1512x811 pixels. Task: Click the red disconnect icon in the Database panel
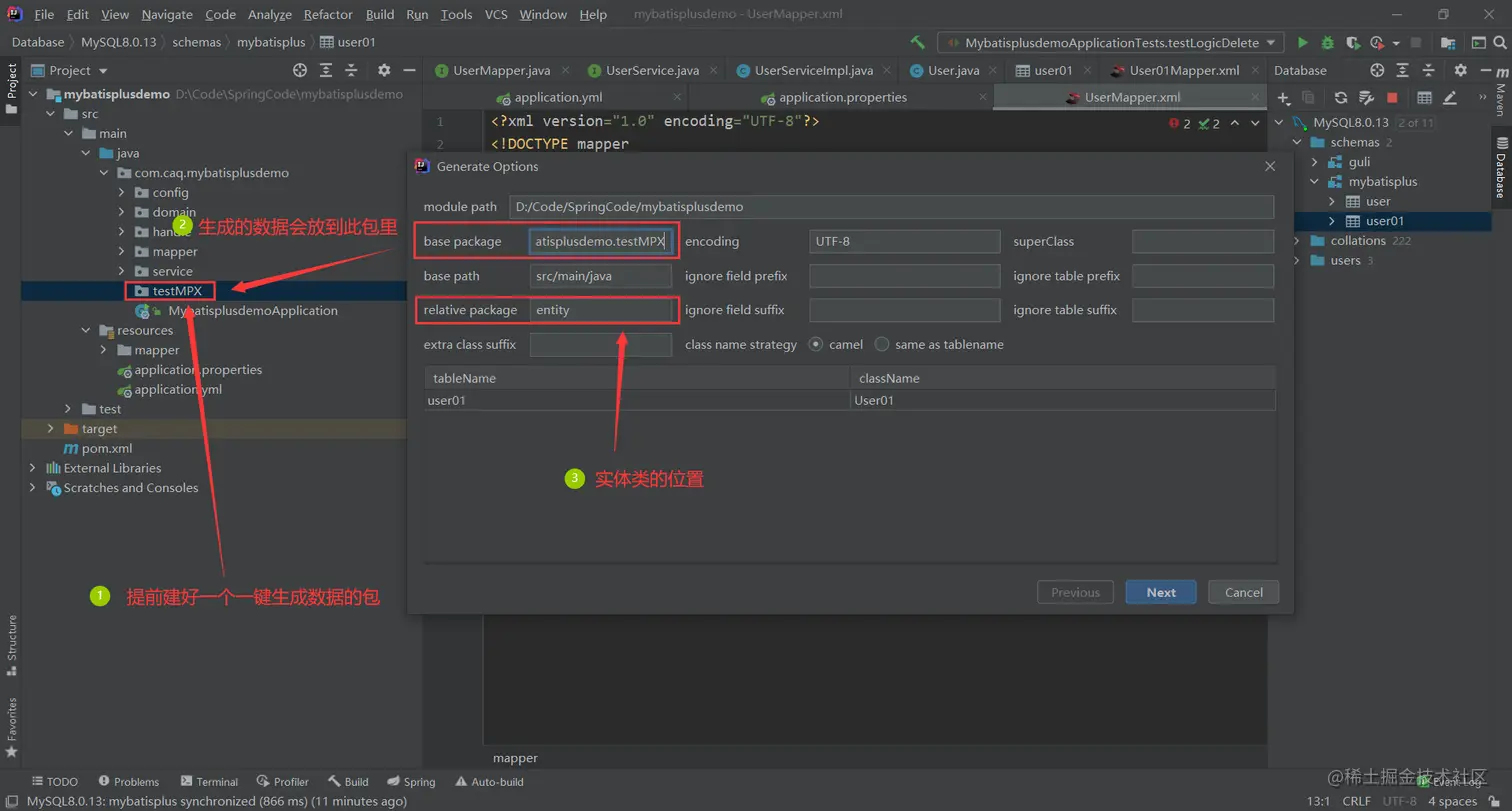(x=1392, y=97)
